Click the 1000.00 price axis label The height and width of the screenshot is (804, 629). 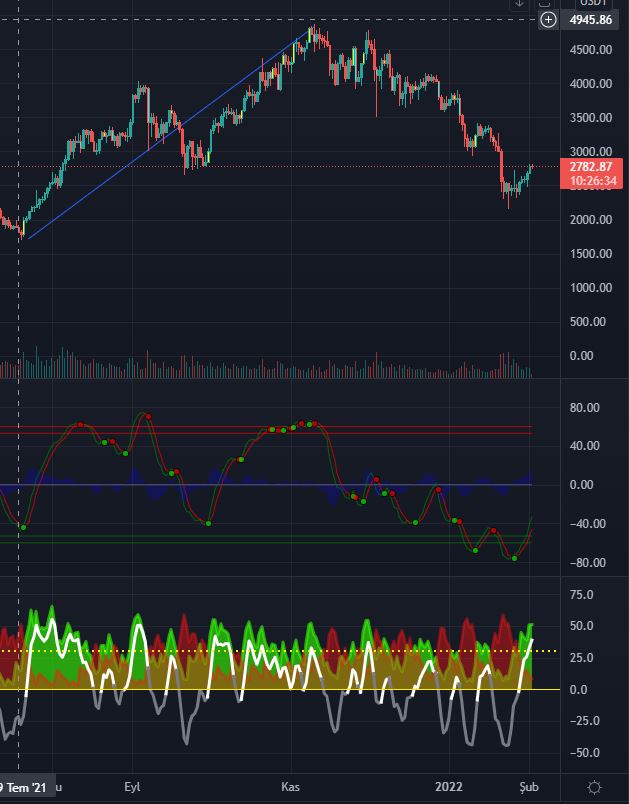click(591, 287)
